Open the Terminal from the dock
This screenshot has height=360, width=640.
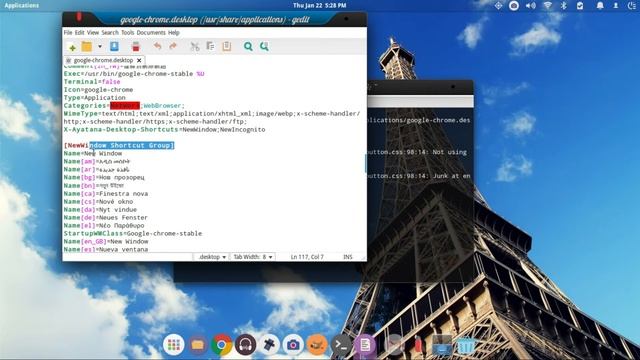pos(341,345)
